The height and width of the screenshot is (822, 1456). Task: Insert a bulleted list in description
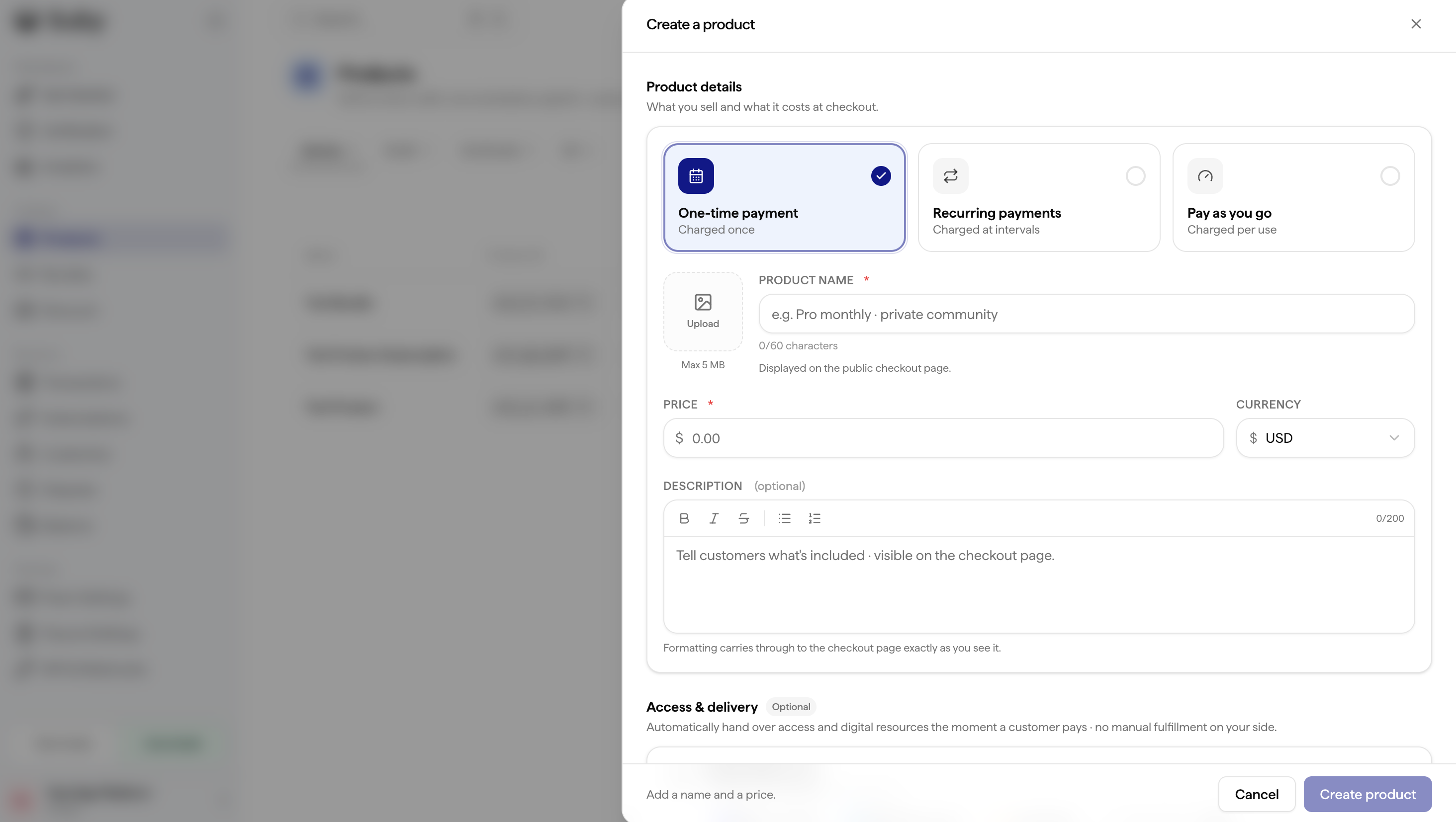(x=785, y=518)
